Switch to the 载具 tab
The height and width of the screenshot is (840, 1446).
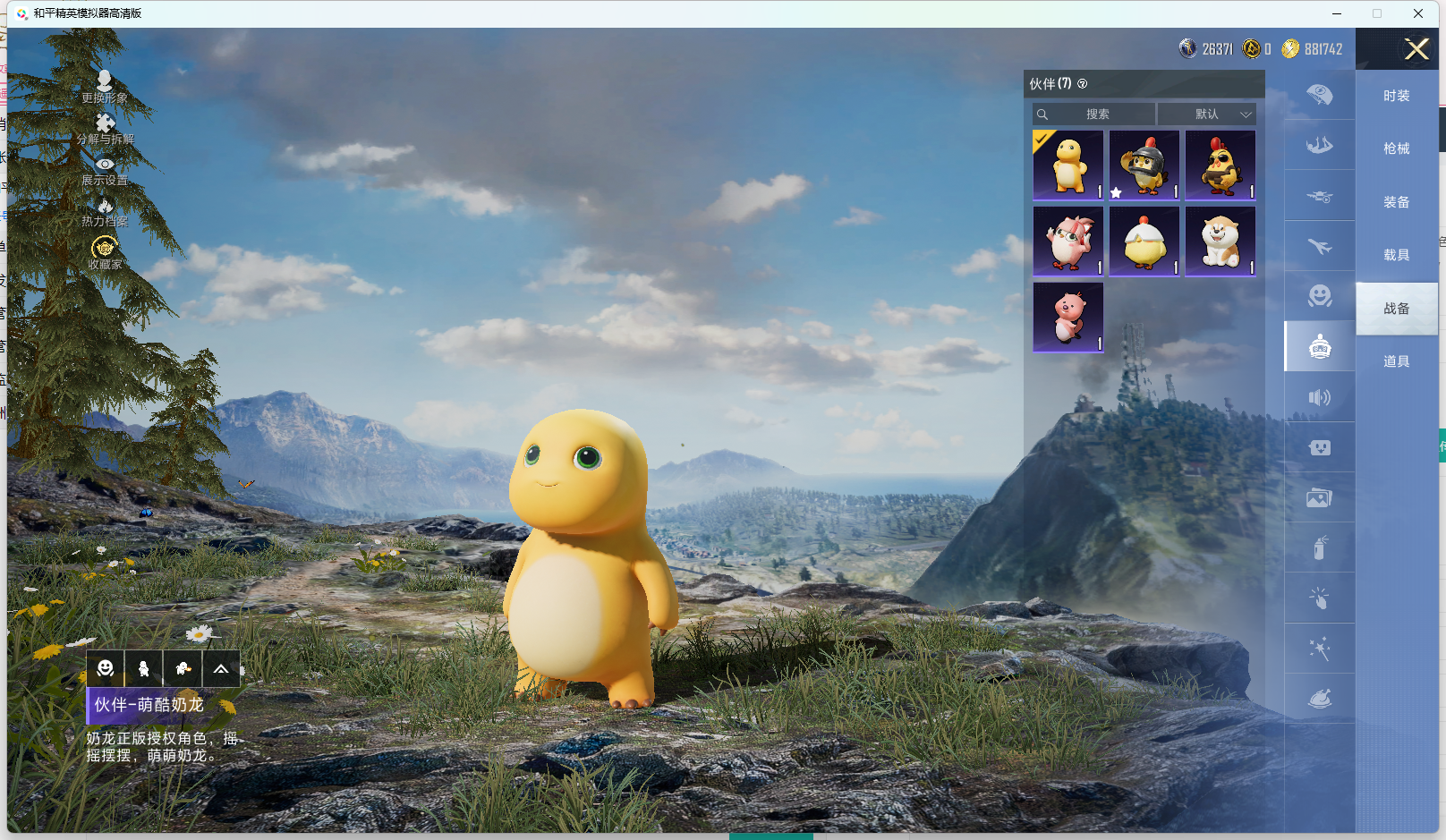(x=1396, y=255)
